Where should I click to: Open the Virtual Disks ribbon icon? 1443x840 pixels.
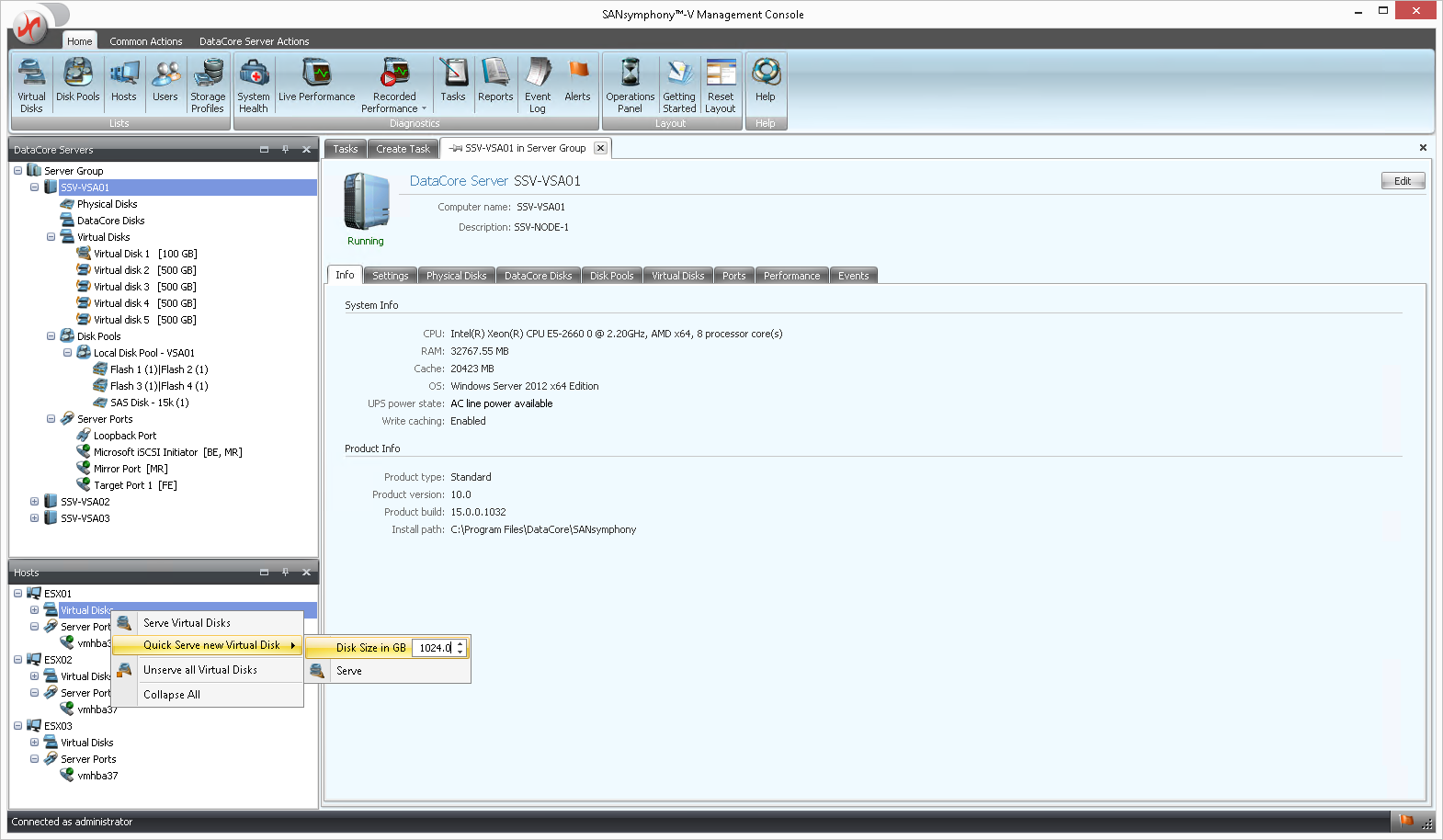[31, 85]
